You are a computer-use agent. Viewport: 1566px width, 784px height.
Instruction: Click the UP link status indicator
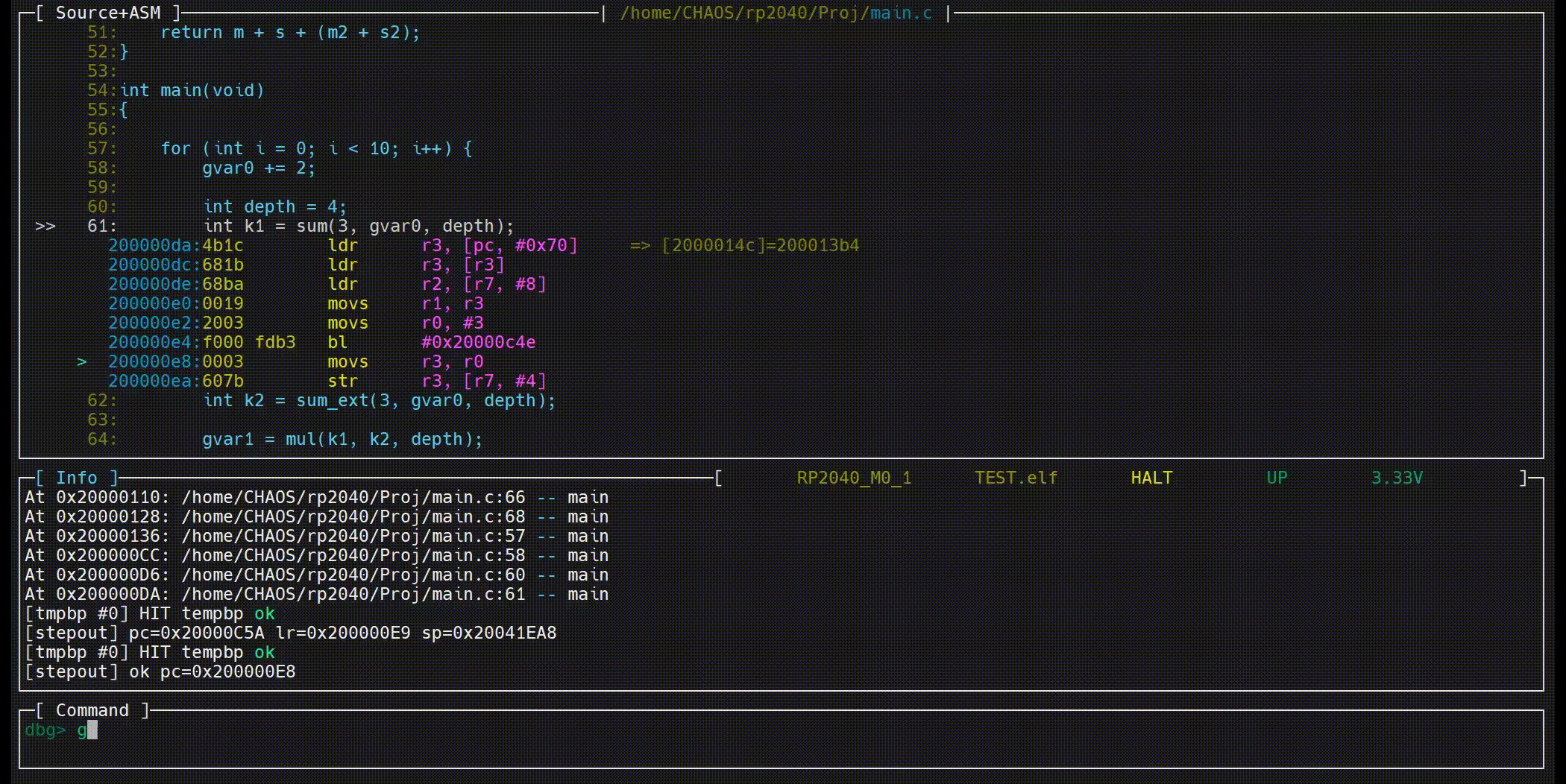click(1277, 478)
